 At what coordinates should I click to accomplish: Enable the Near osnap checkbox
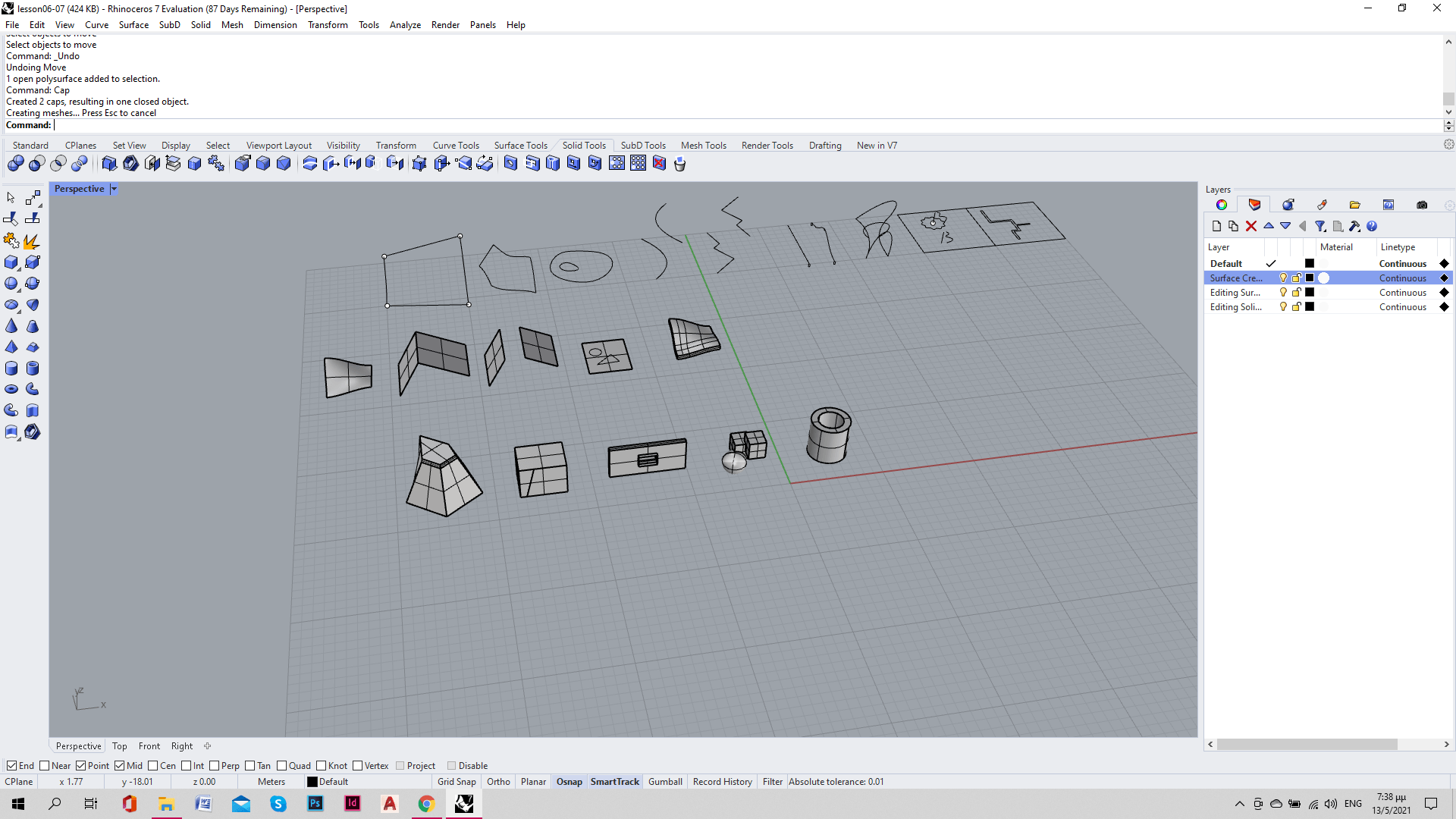[44, 766]
